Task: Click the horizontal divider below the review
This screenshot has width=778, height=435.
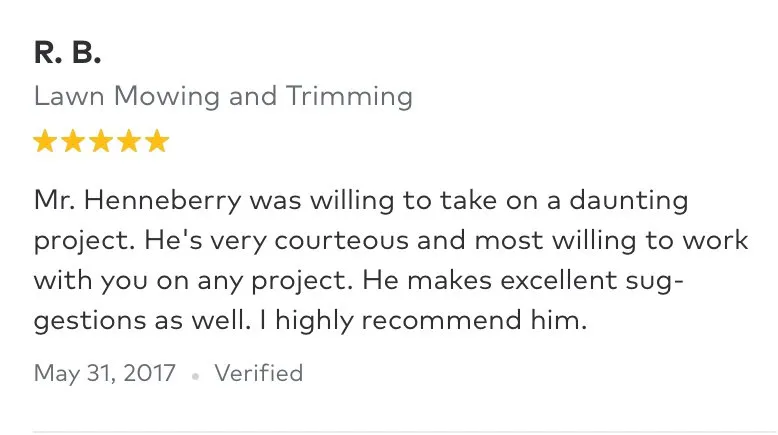Action: click(x=389, y=432)
